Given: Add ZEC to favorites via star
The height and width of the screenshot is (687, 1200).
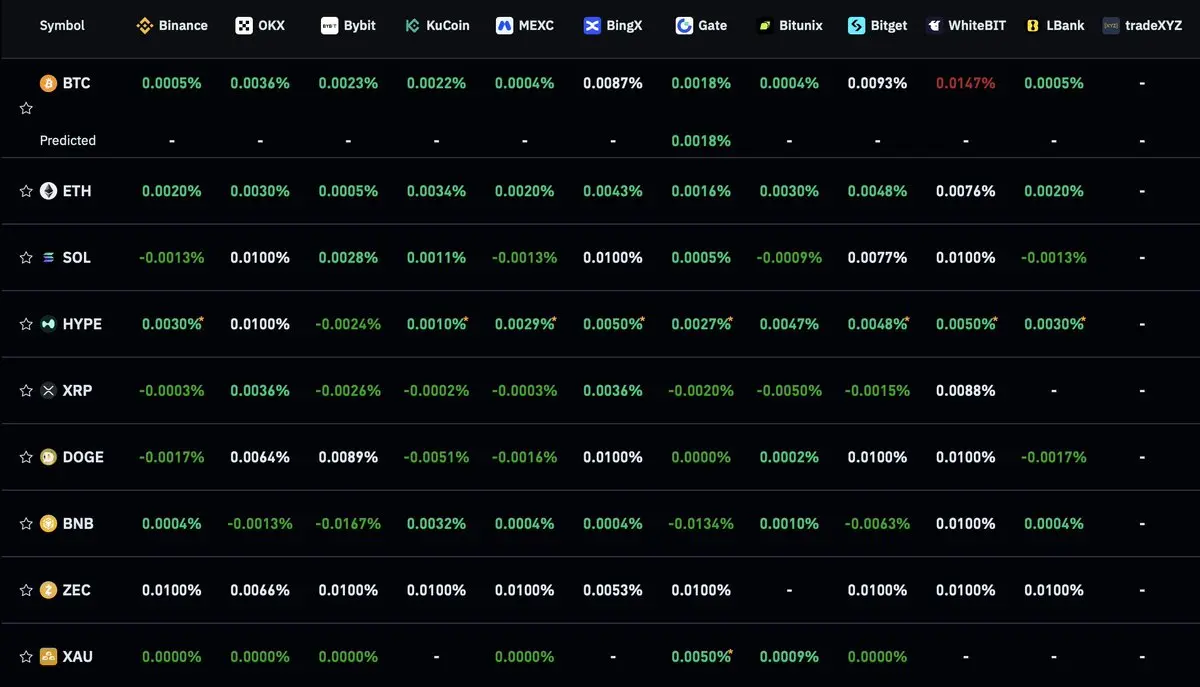Looking at the screenshot, I should tap(26, 590).
